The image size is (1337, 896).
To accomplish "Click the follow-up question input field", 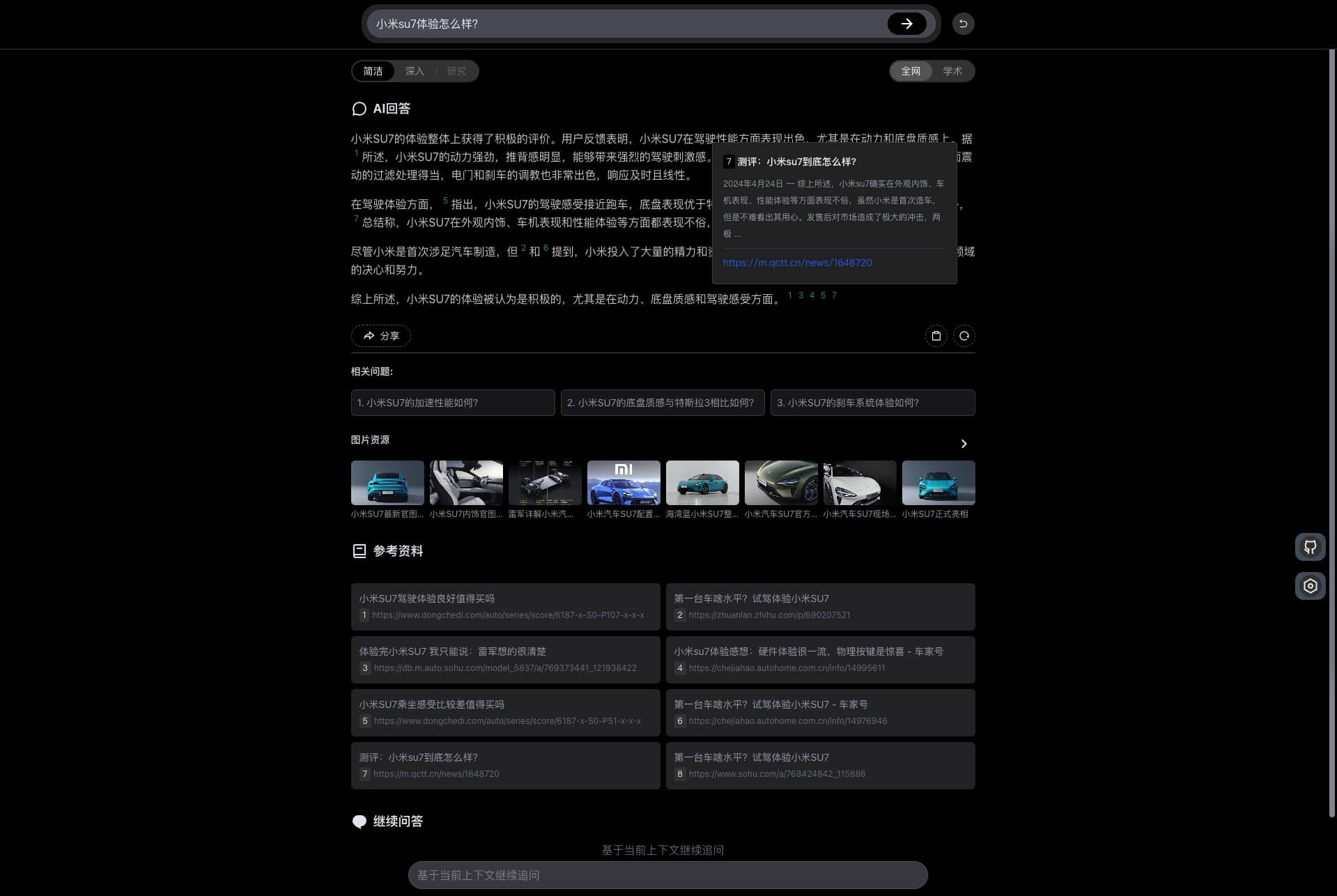I will (x=667, y=875).
